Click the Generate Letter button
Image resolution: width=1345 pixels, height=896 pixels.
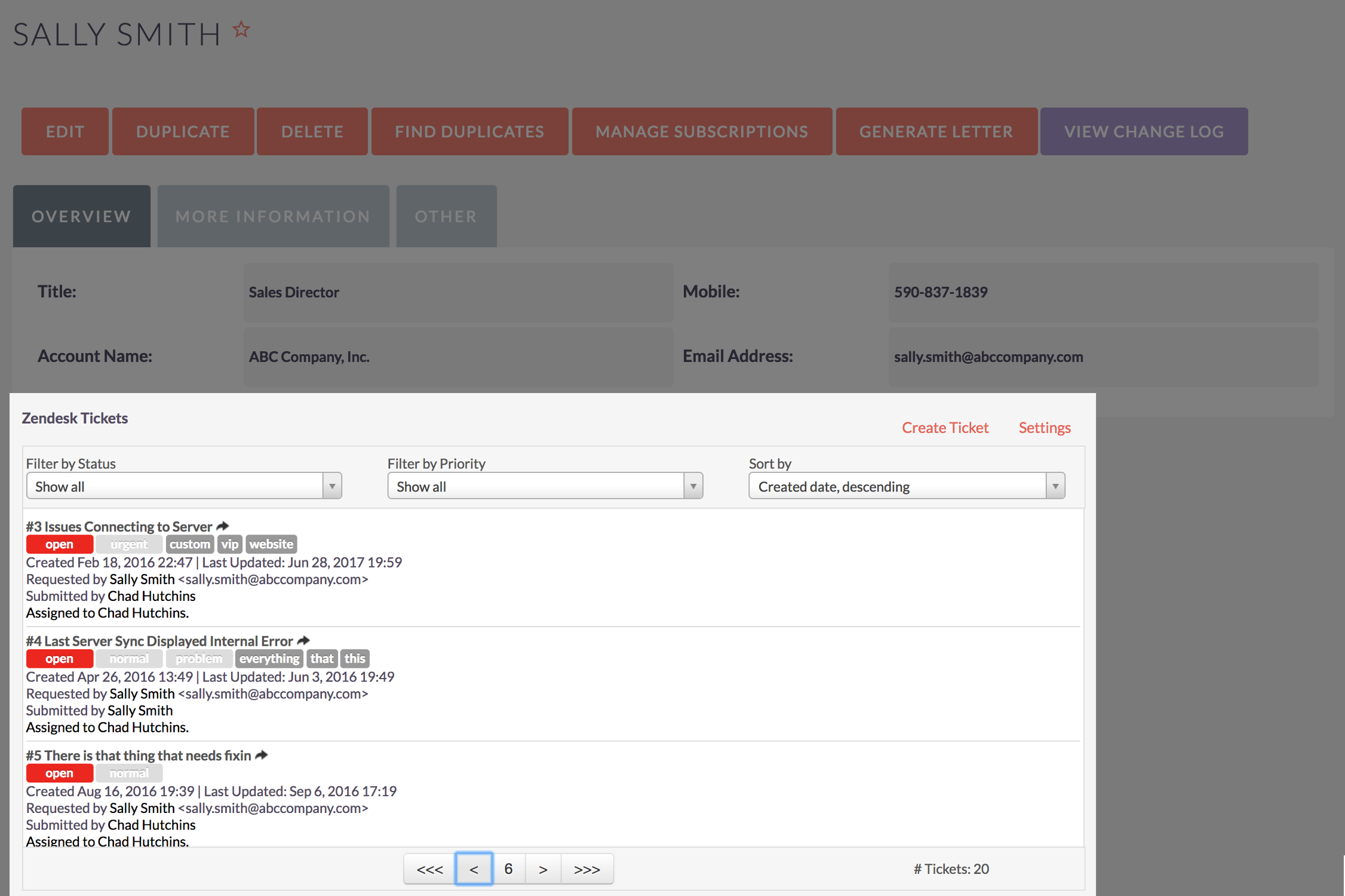pos(936,131)
